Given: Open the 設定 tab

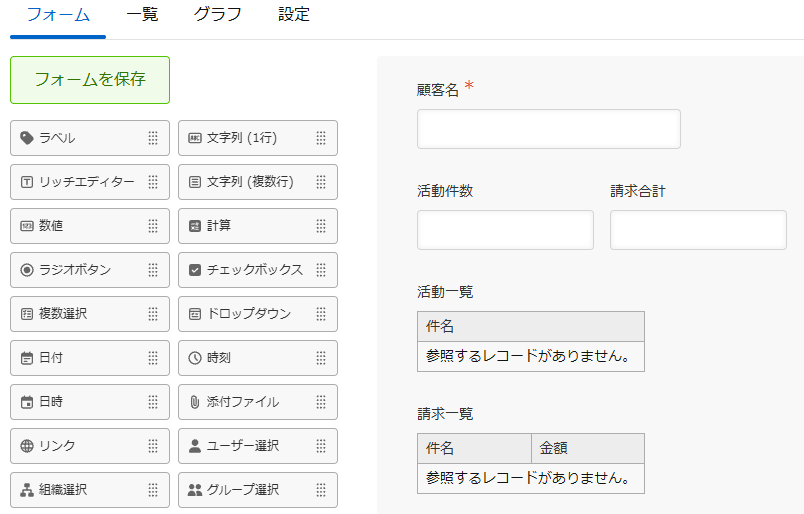Looking at the screenshot, I should click(x=294, y=15).
